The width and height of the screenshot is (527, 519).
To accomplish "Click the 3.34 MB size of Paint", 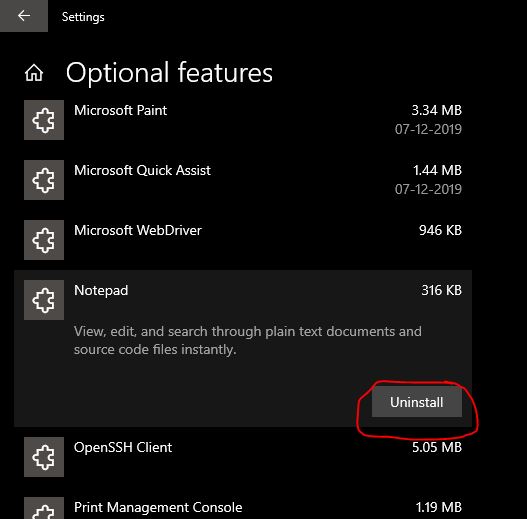I will point(437,110).
